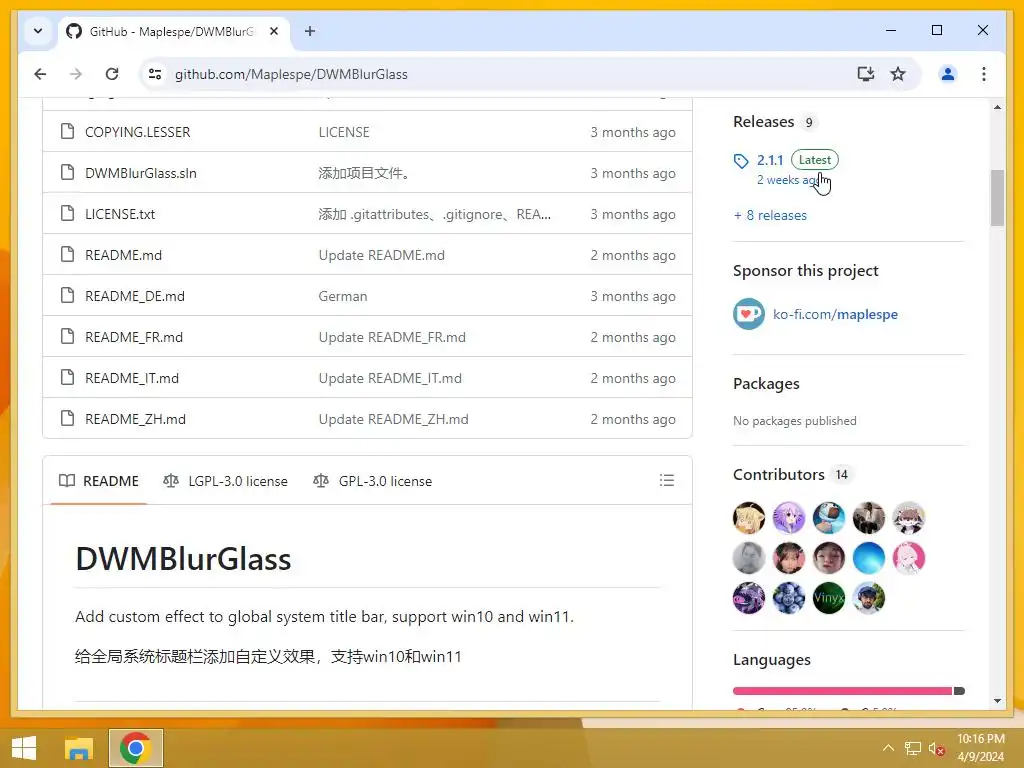View site information icon in address bar
Image resolution: width=1024 pixels, height=768 pixels.
point(155,74)
